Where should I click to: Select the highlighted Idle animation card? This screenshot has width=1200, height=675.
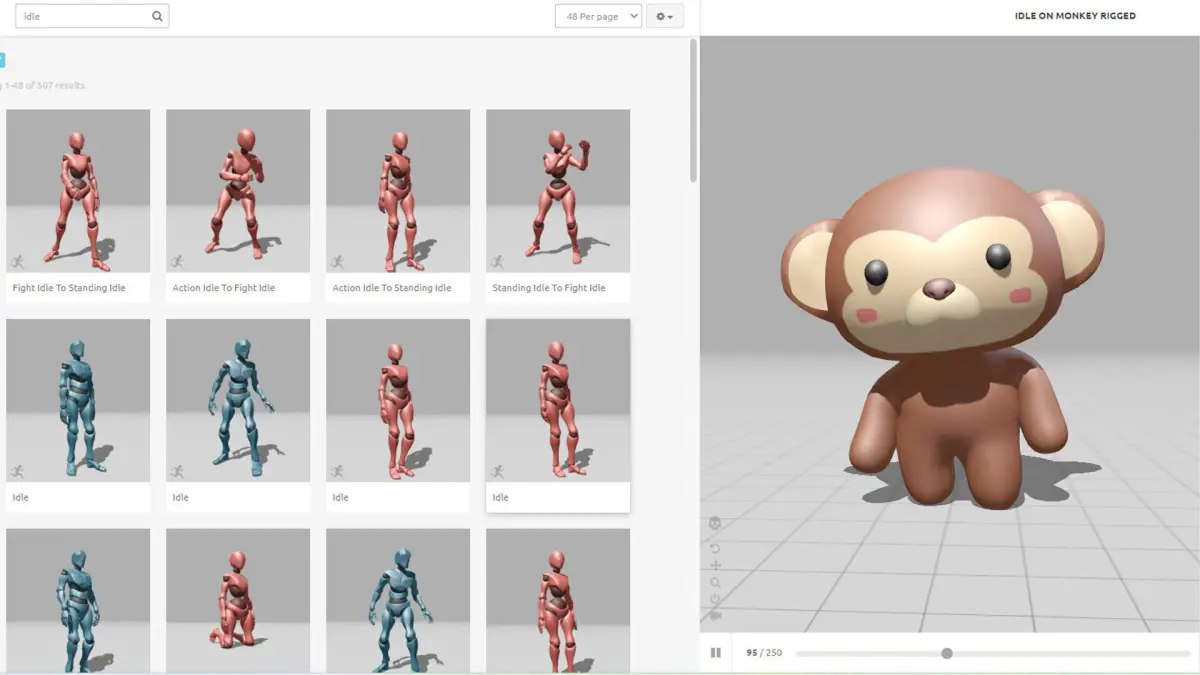[558, 415]
